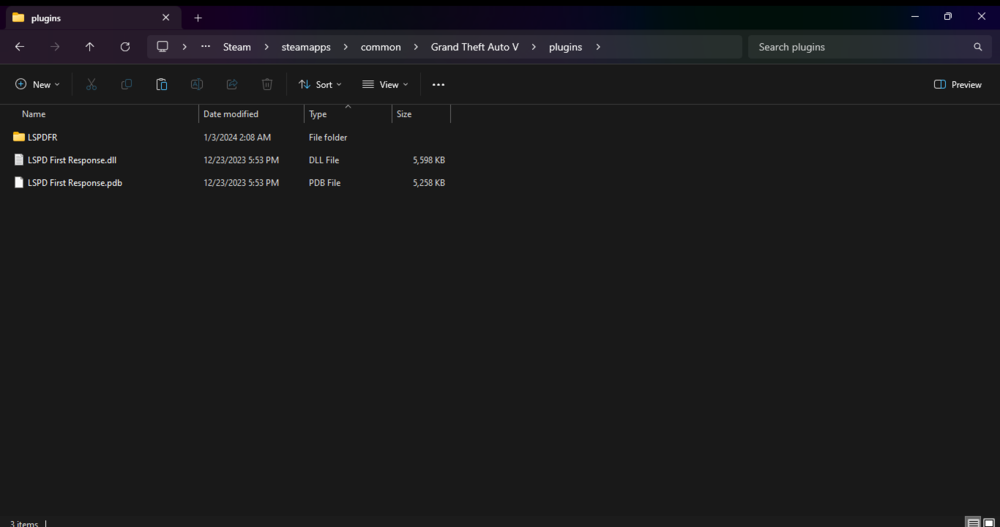Toggle the Preview pane
Viewport: 1000px width, 527px height.
click(957, 85)
